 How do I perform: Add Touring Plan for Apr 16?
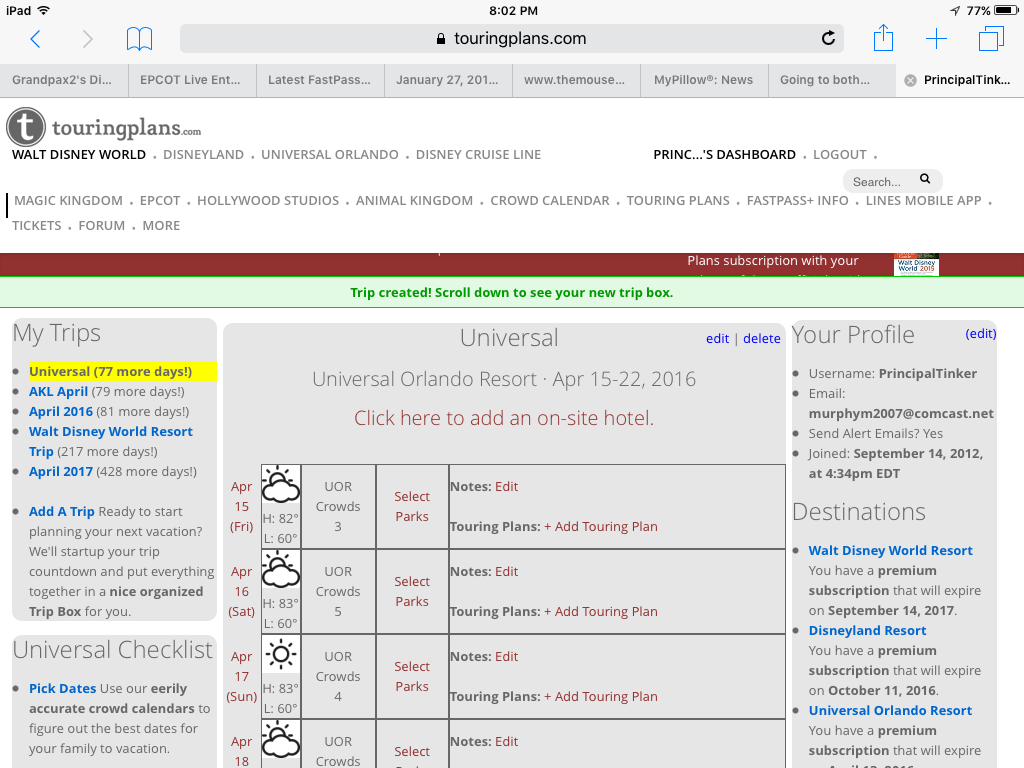point(601,611)
